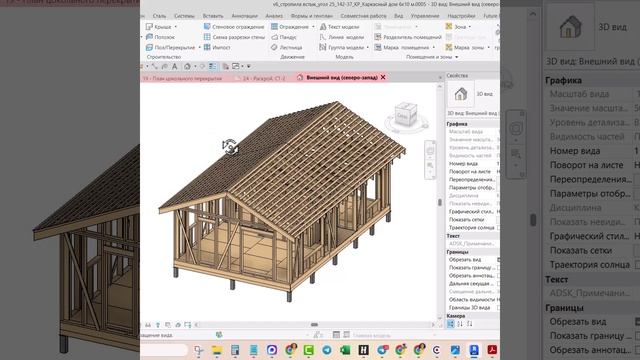Expand the Марка помещения dropdown arrow
This screenshot has width=640, height=360.
pyautogui.click(x=433, y=48)
